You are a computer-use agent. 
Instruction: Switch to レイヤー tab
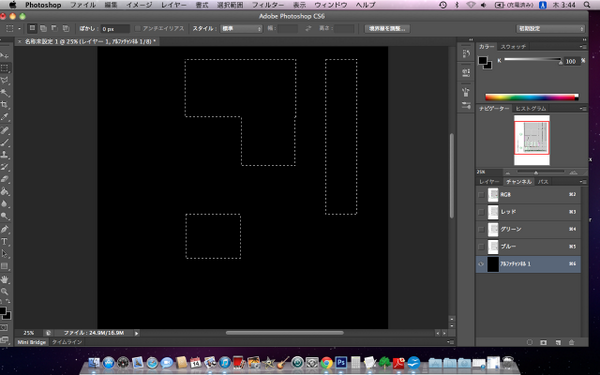(x=489, y=182)
